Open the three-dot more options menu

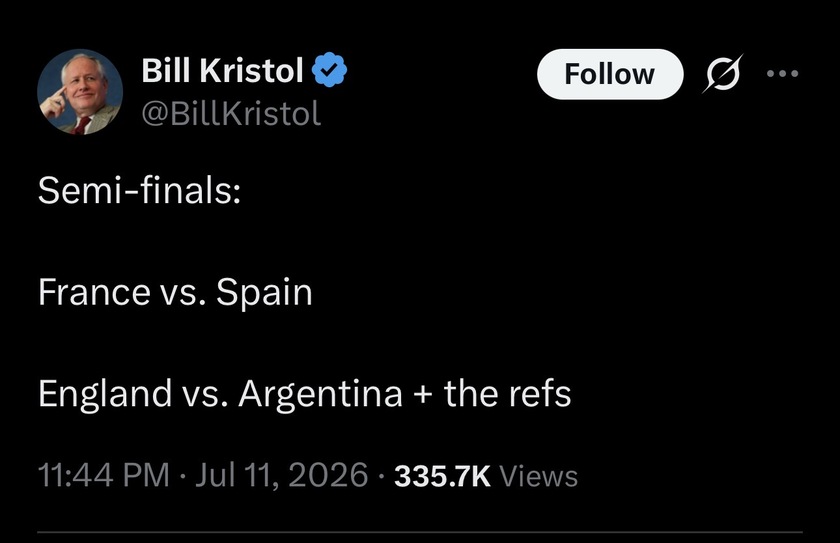coord(783,73)
